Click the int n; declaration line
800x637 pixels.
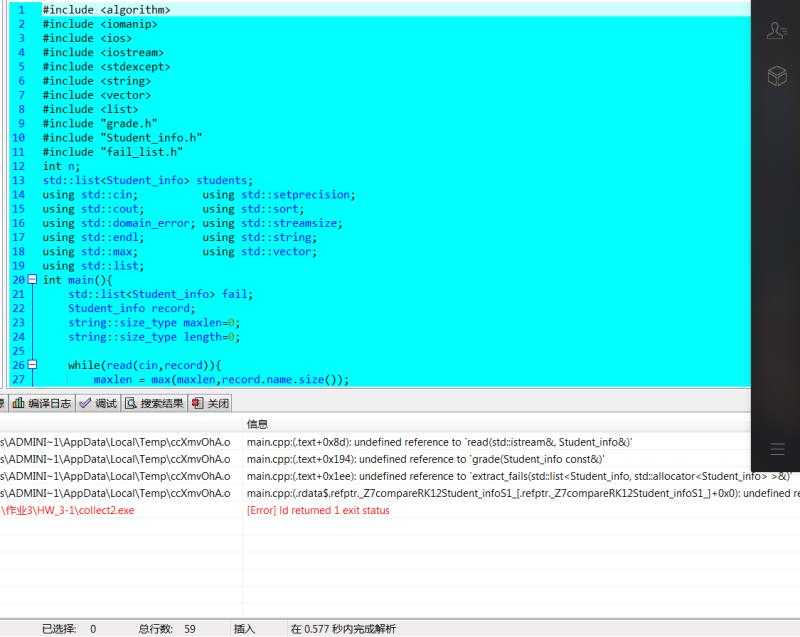coord(61,166)
